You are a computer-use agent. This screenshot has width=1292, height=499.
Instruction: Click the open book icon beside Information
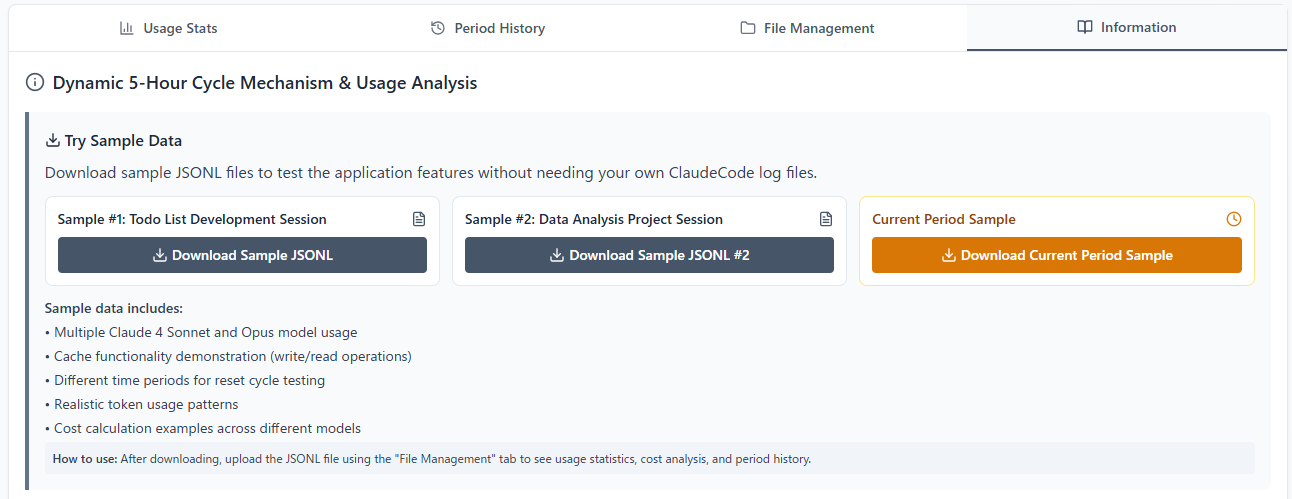tap(1085, 28)
